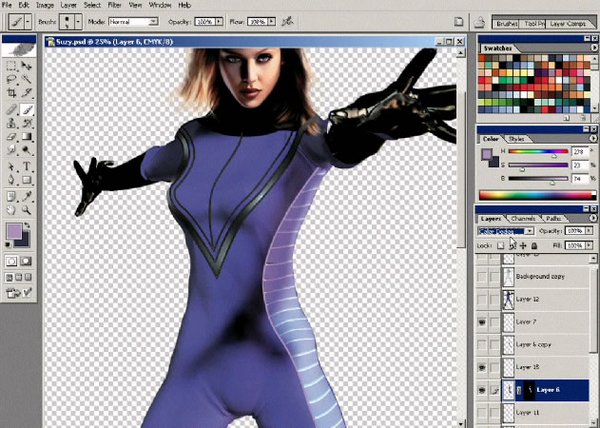Screen dimensions: 600x428
Task: Activate the Move tool
Action: (26, 64)
